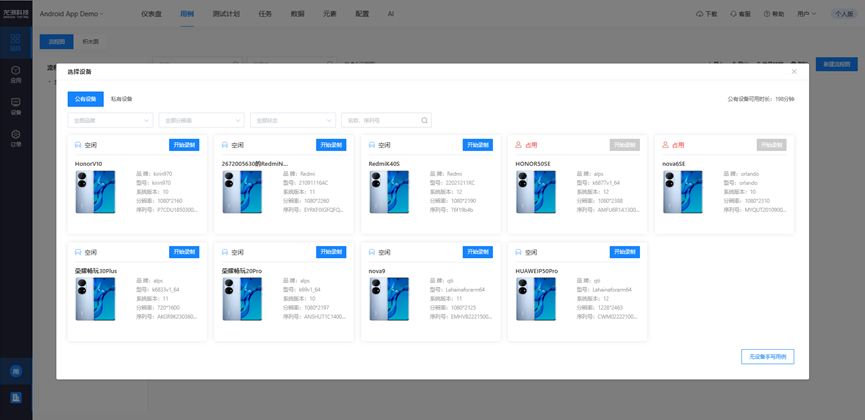Open the 测试计划 nav tab
This screenshot has height=420, width=865.
(x=226, y=14)
